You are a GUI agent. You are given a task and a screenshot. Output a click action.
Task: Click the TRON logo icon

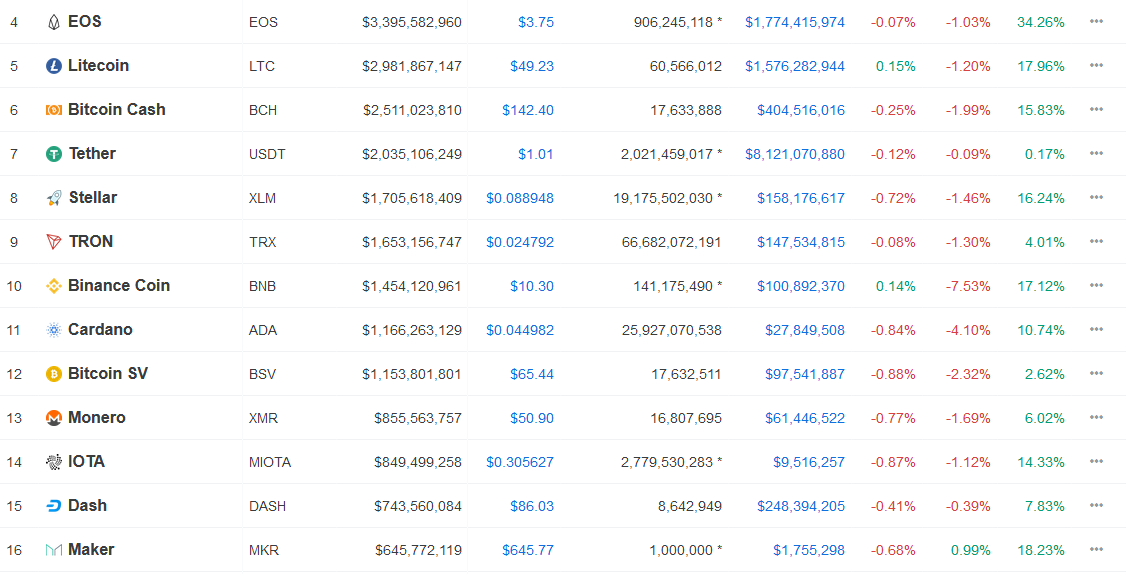pos(54,242)
